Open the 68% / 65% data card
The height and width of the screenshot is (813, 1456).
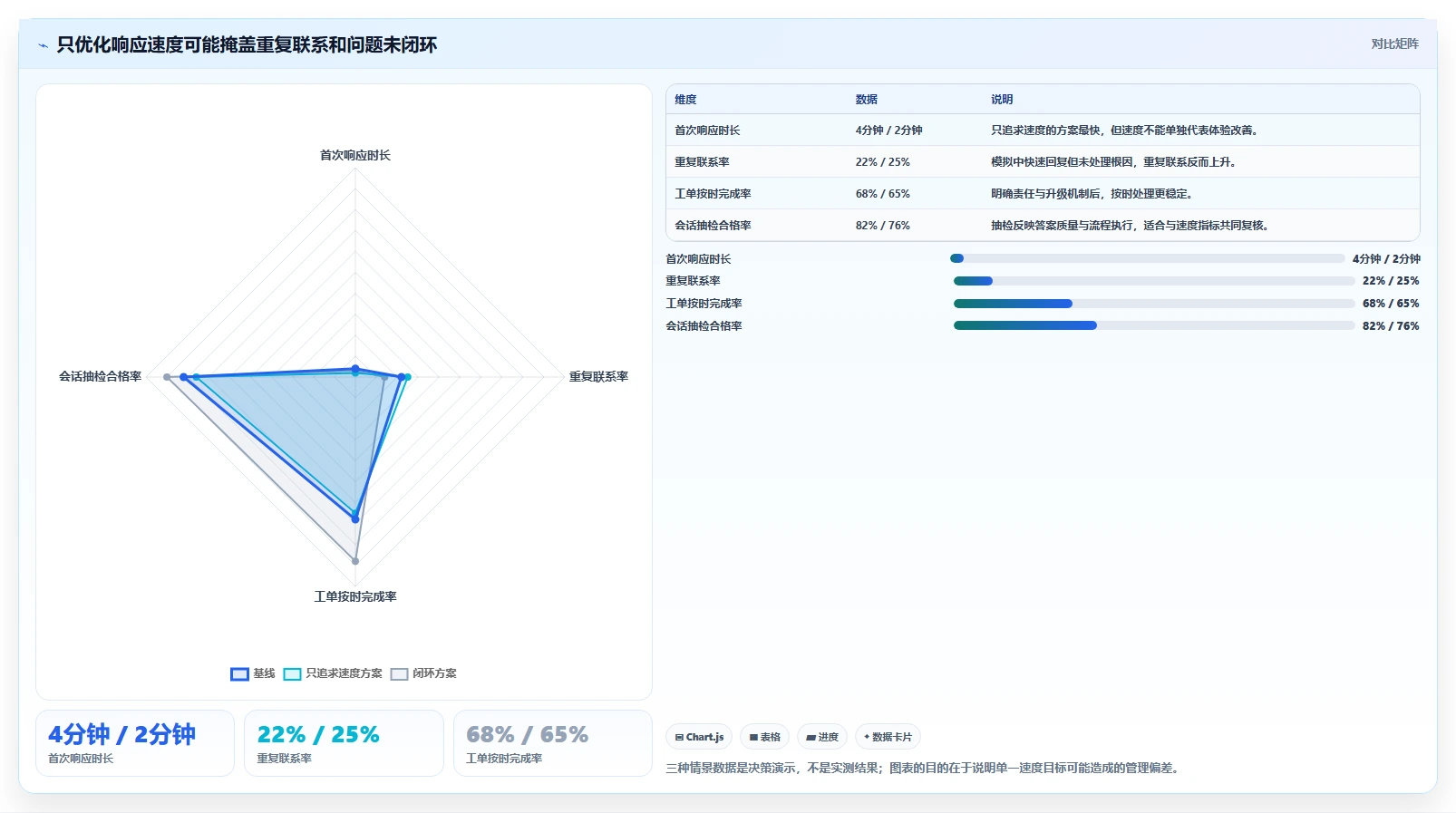pyautogui.click(x=553, y=743)
